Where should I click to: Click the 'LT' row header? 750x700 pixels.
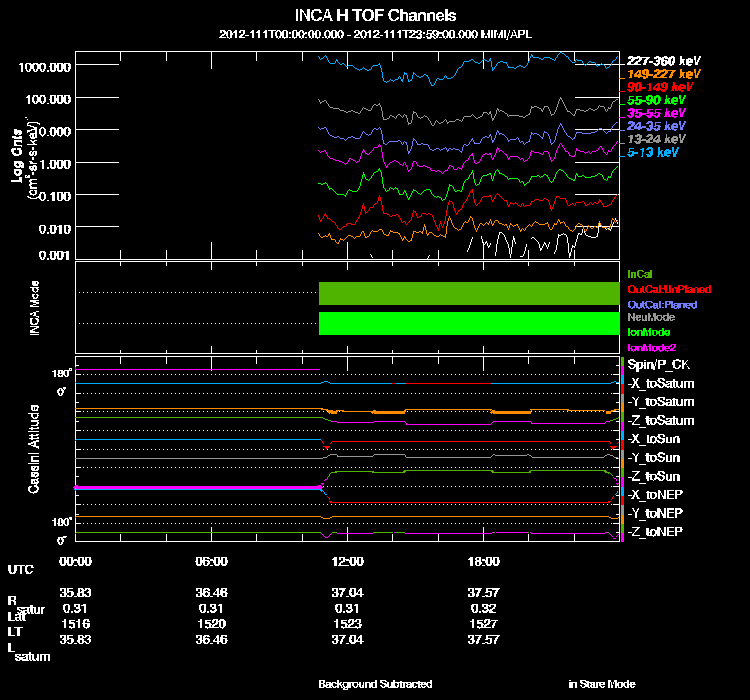[15, 632]
